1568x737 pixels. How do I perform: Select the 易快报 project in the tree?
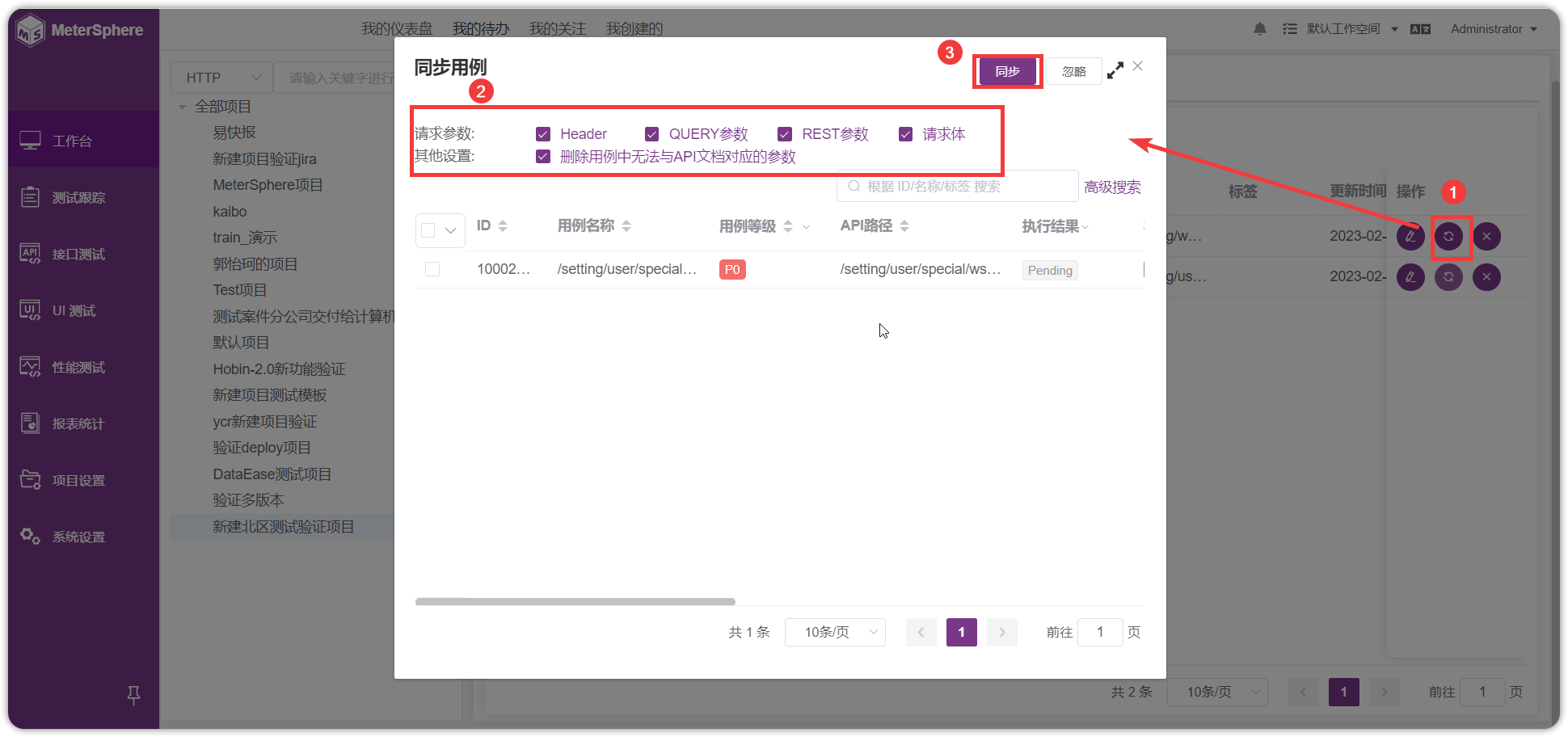coord(234,133)
